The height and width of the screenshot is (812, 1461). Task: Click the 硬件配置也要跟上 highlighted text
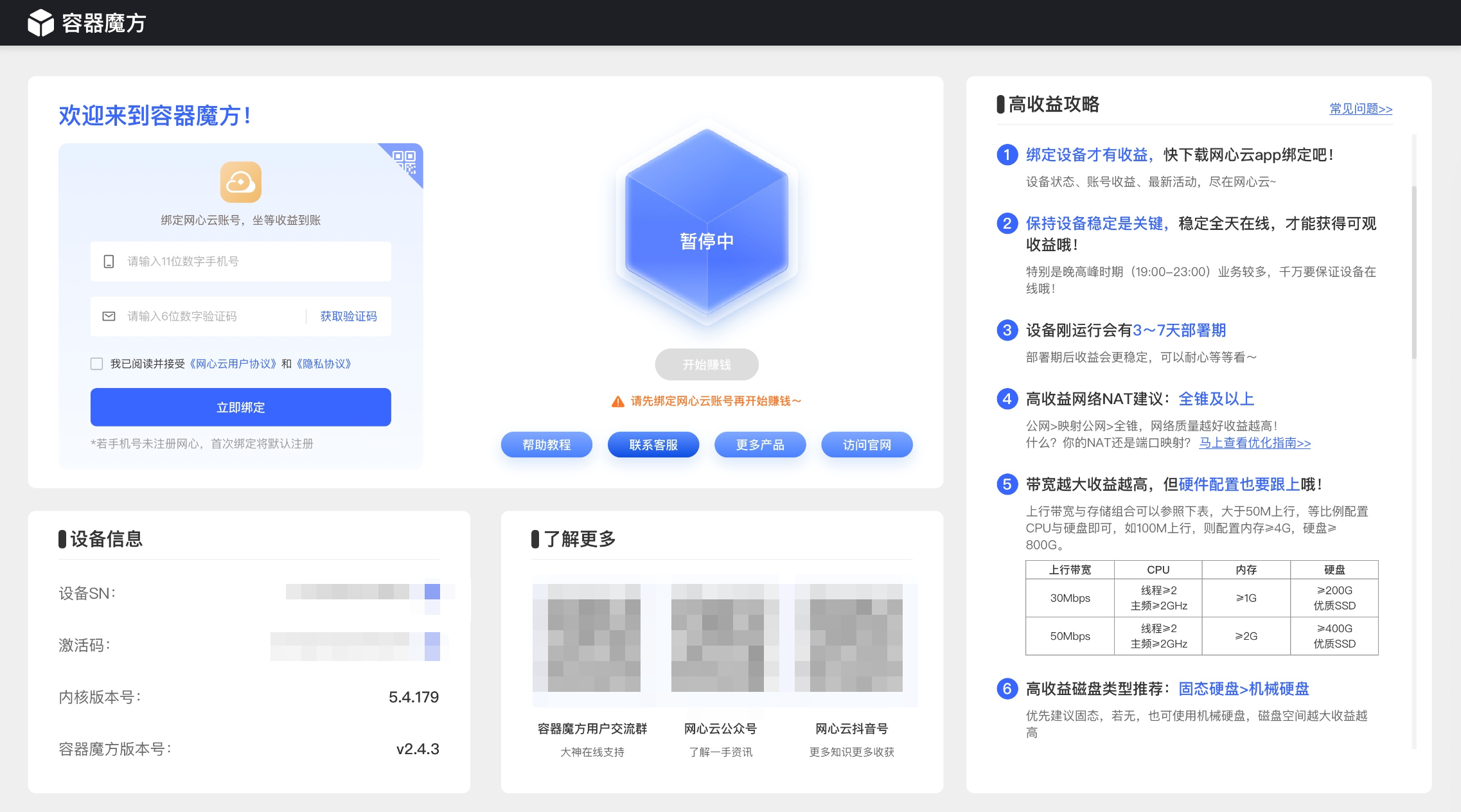click(1239, 484)
